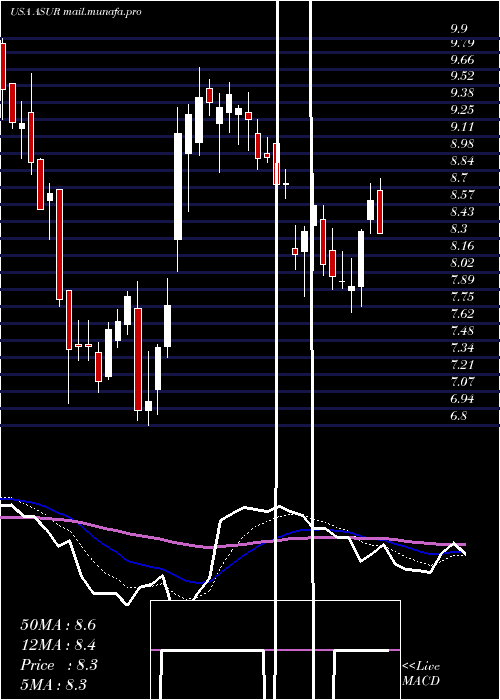
Task: Click the 'Price : 8.3' indicator text
Action: pyautogui.click(x=58, y=665)
